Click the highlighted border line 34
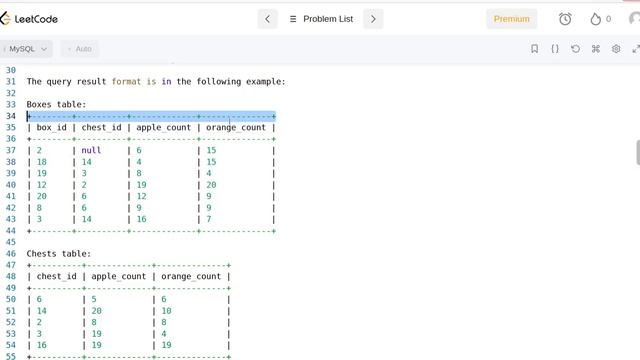 pyautogui.click(x=151, y=116)
